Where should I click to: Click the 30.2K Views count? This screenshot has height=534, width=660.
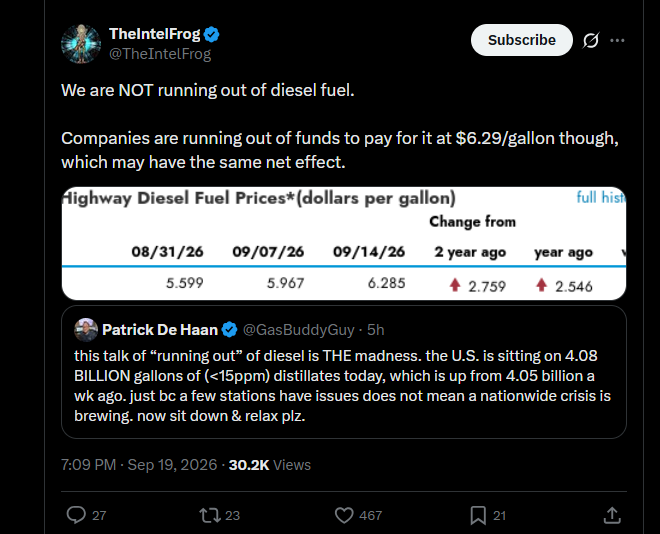(x=270, y=465)
